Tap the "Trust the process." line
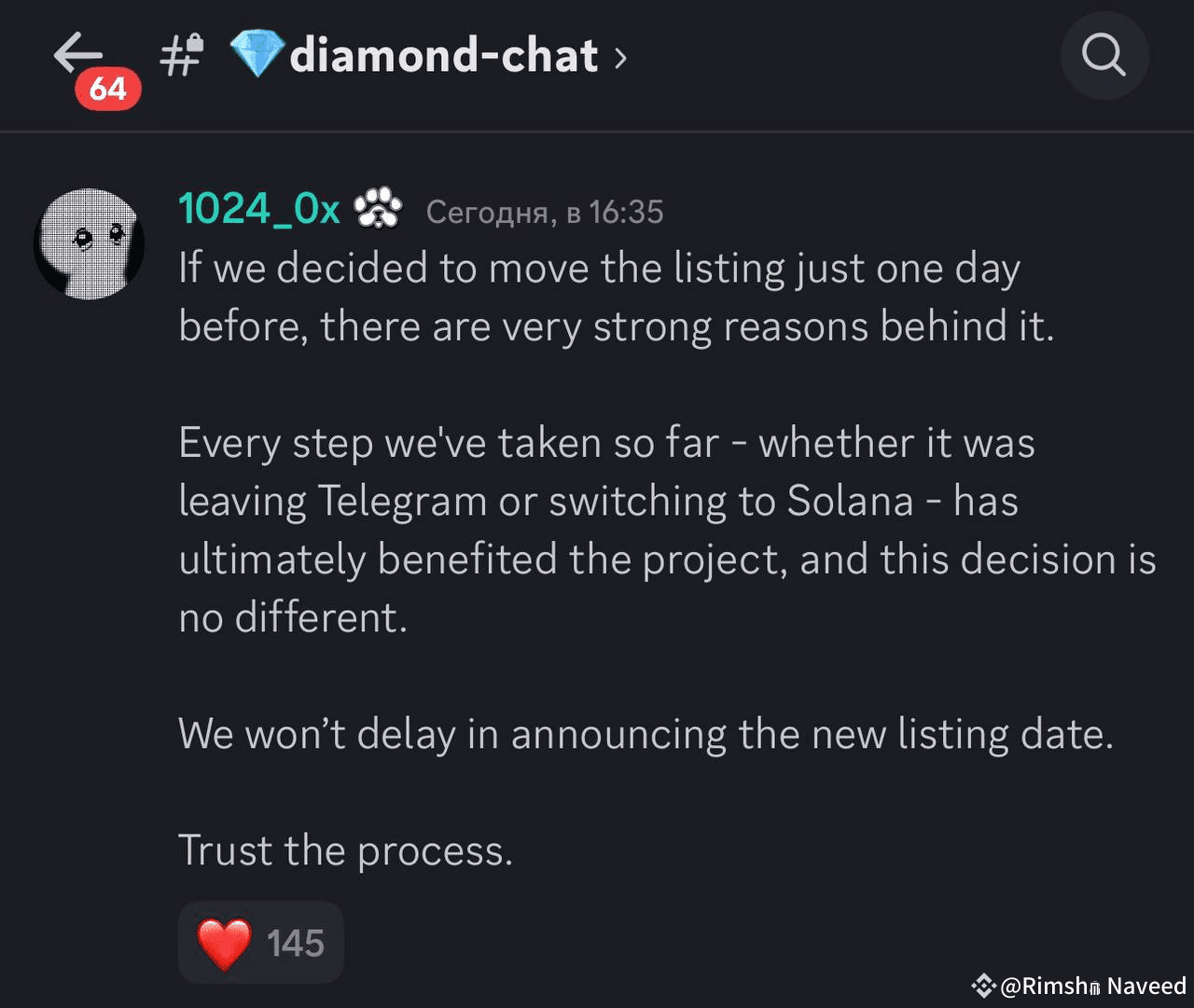Viewport: 1194px width, 1008px height. coord(345,850)
